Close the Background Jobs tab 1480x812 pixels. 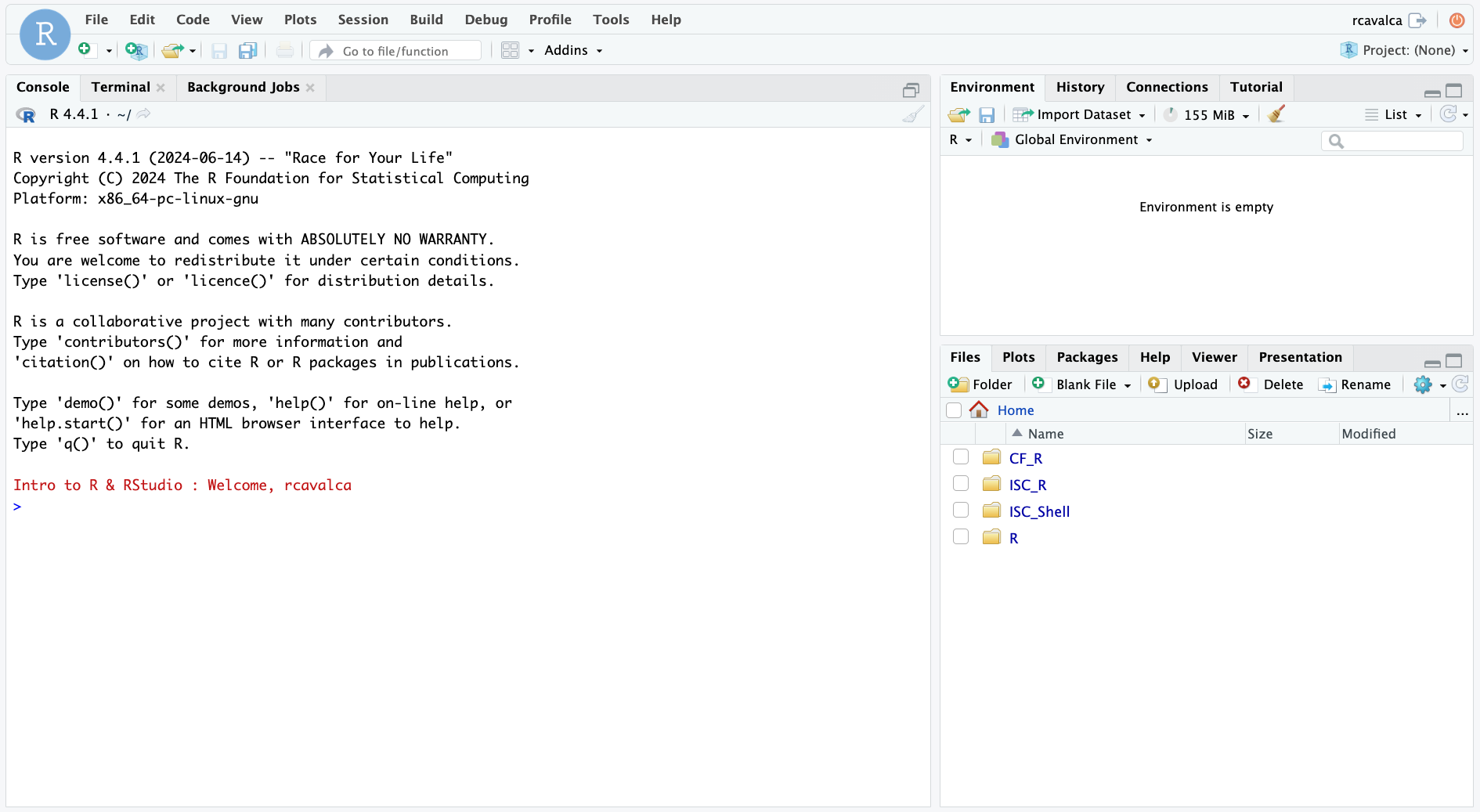pyautogui.click(x=310, y=88)
